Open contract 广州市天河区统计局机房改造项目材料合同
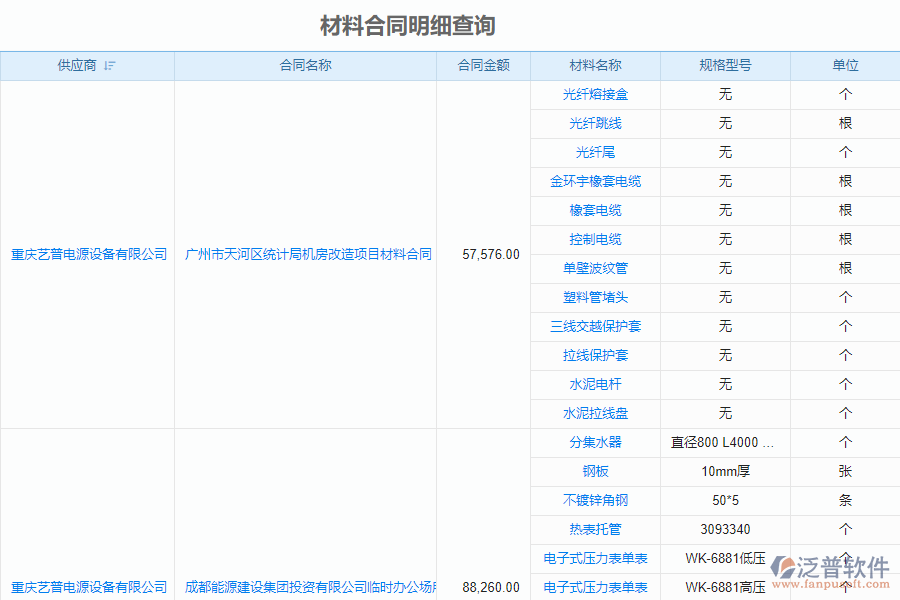Screen dimensions: 900x600 tap(305, 254)
